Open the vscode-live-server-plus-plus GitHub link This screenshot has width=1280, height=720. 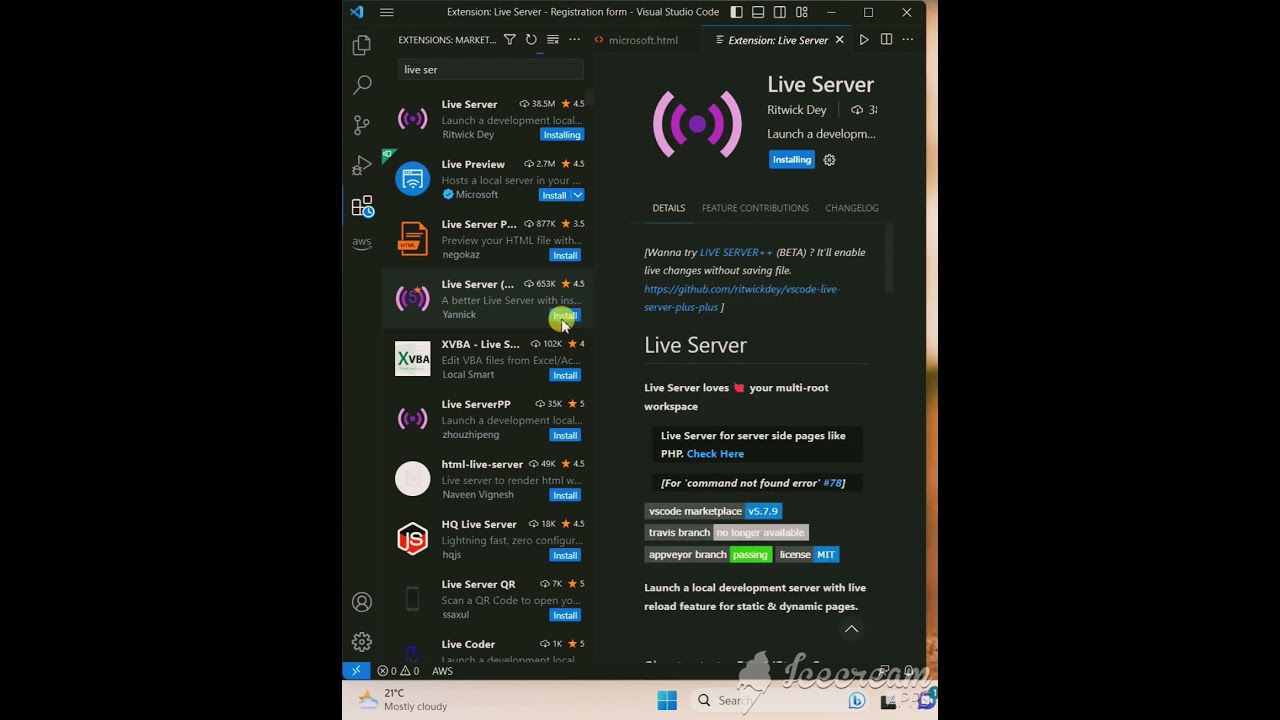tap(742, 298)
